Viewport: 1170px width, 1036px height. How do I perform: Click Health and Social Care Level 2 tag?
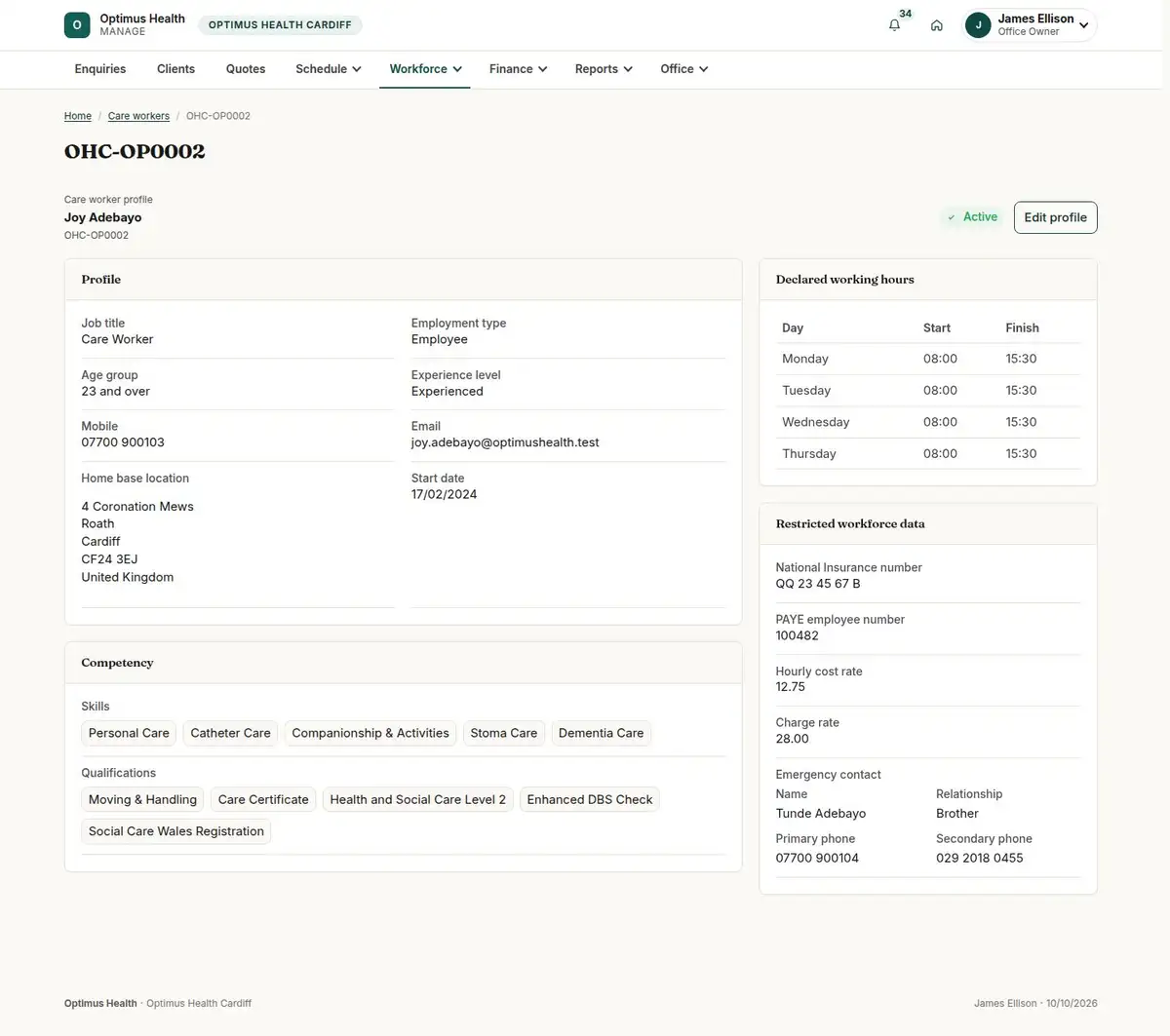418,800
